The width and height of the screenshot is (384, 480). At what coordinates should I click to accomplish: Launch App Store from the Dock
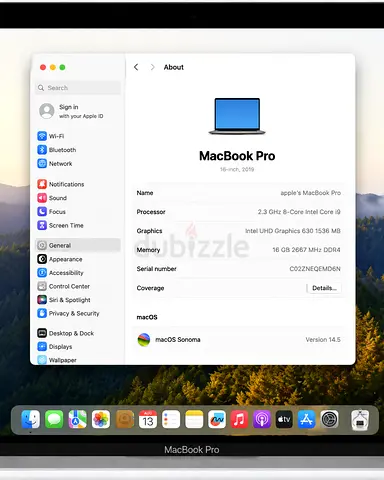pyautogui.click(x=307, y=419)
